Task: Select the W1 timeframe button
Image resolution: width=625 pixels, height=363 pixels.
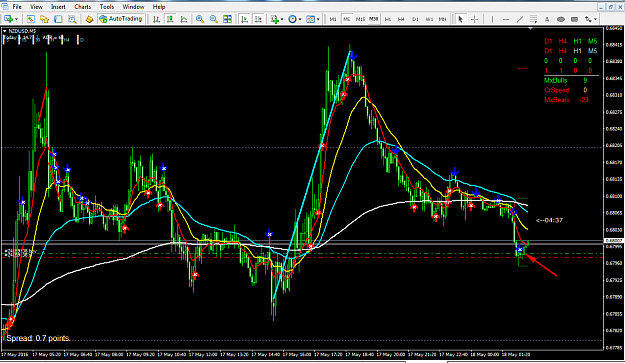Action: pos(429,19)
